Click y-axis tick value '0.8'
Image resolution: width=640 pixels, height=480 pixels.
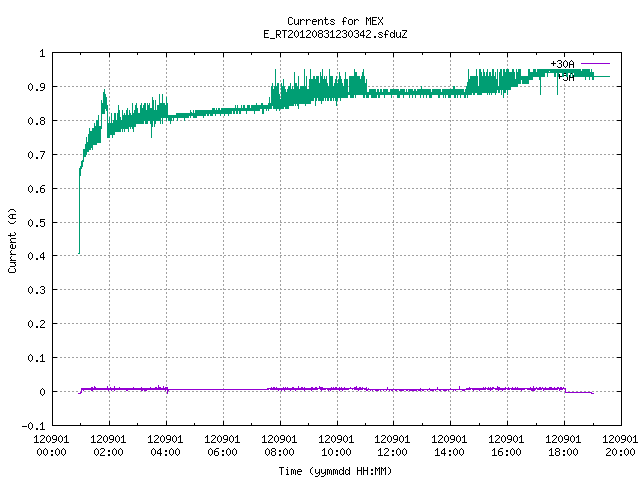pyautogui.click(x=36, y=121)
